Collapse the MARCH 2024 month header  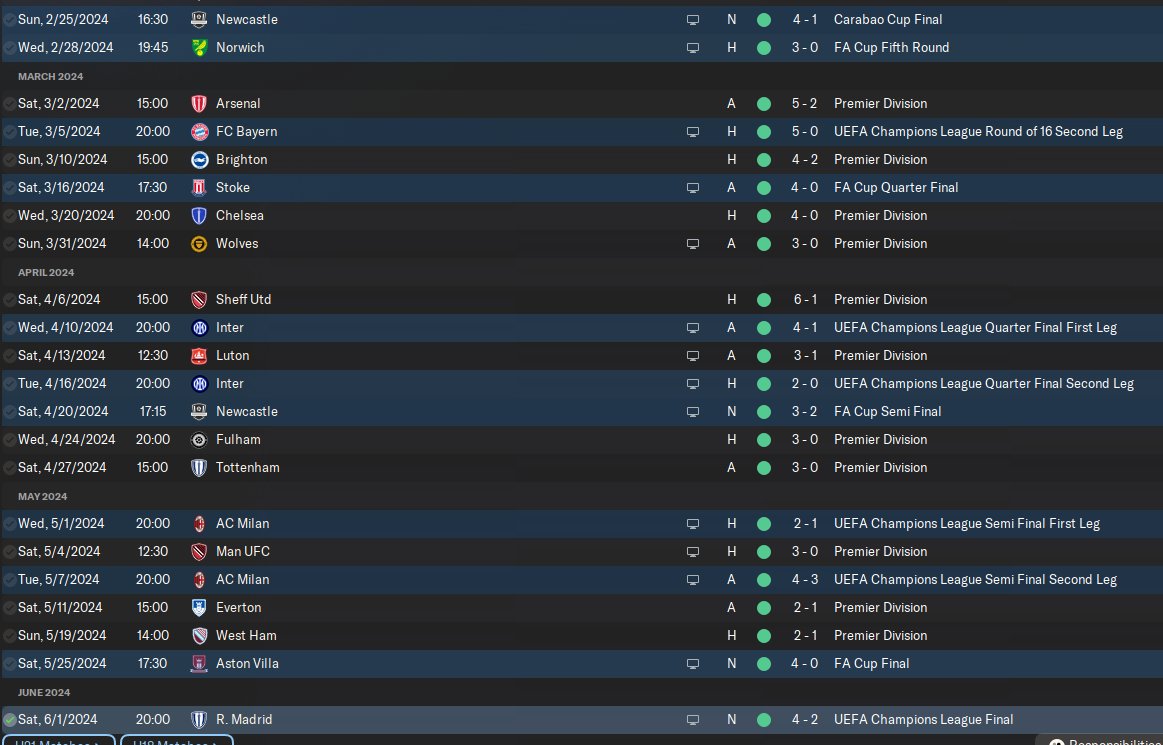pyautogui.click(x=50, y=76)
